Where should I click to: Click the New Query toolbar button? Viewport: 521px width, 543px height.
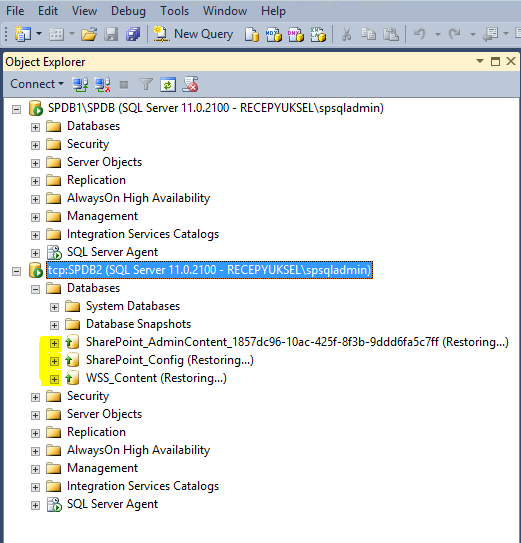(x=193, y=34)
